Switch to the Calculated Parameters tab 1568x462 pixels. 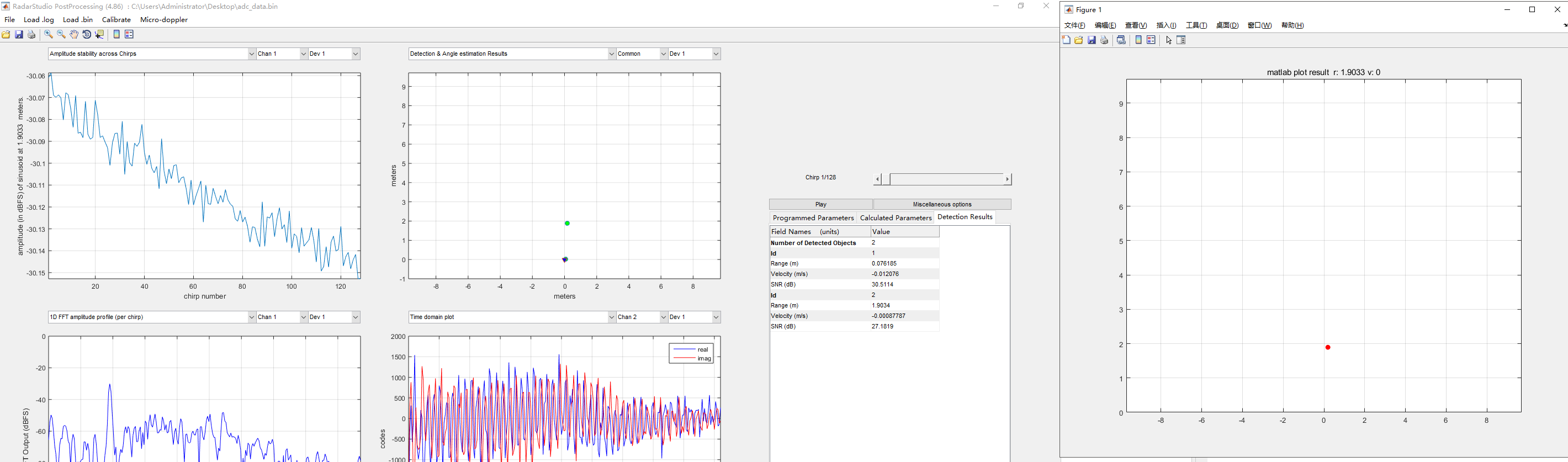coord(896,218)
